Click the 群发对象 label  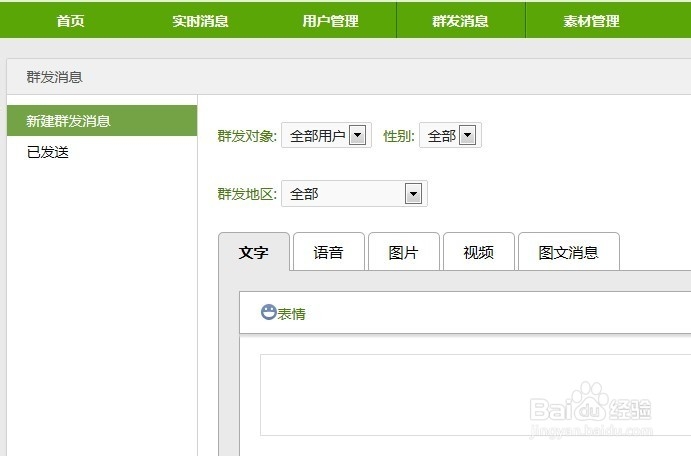tap(247, 136)
